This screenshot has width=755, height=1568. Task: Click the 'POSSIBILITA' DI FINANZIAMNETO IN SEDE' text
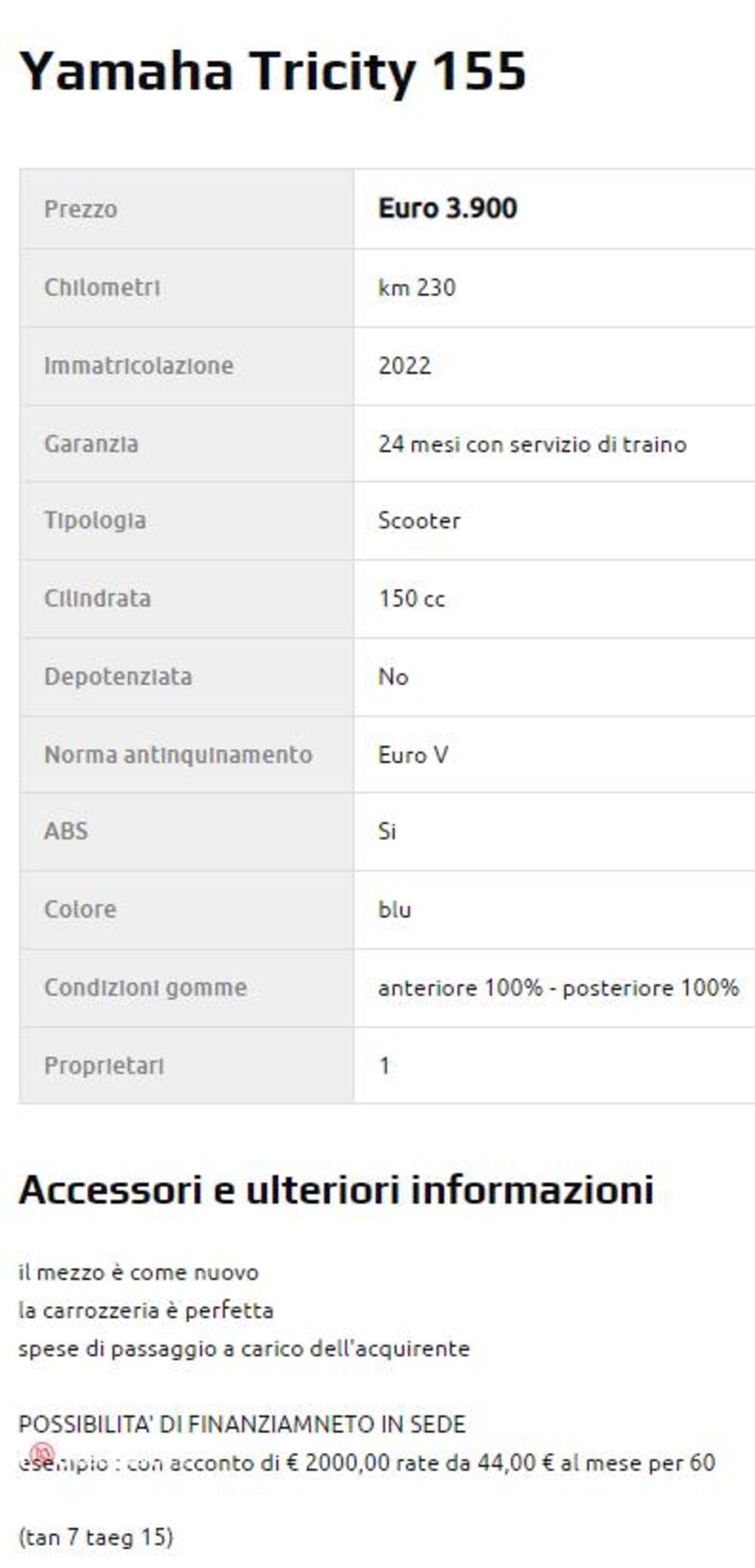click(242, 1424)
